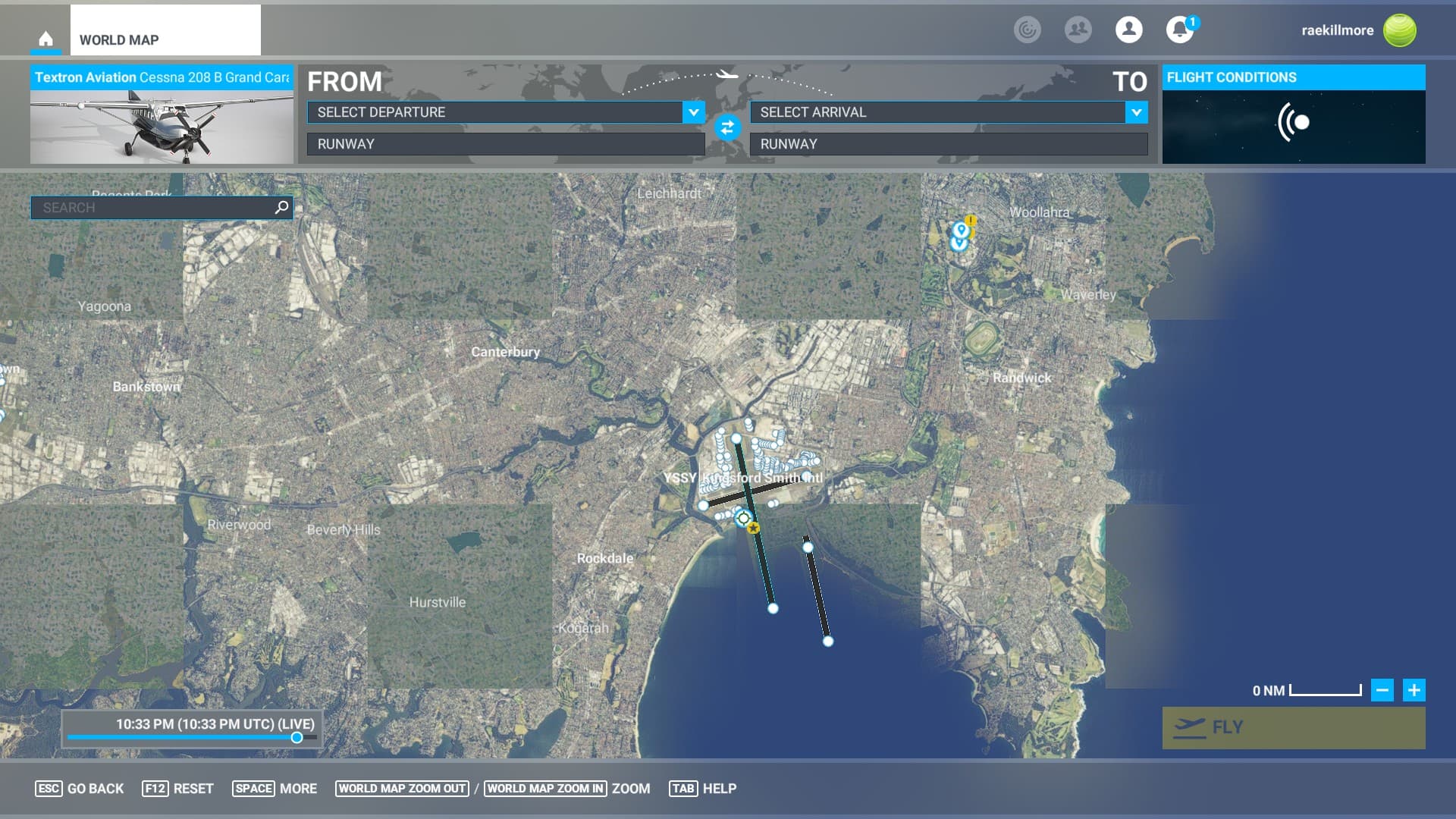Click the 0 NM map scale indicator
1456x819 pixels.
(x=1307, y=690)
